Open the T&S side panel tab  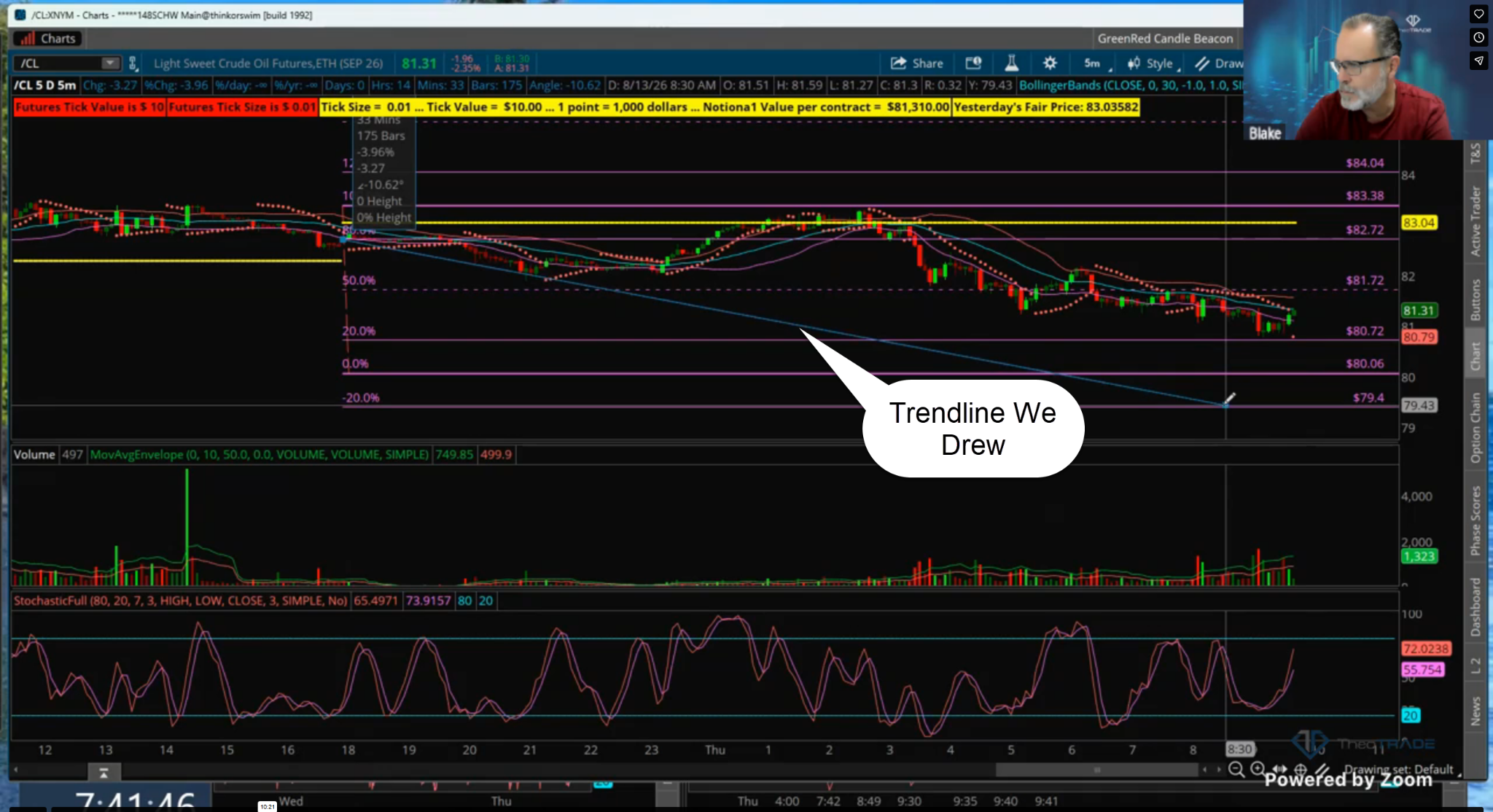point(1476,153)
